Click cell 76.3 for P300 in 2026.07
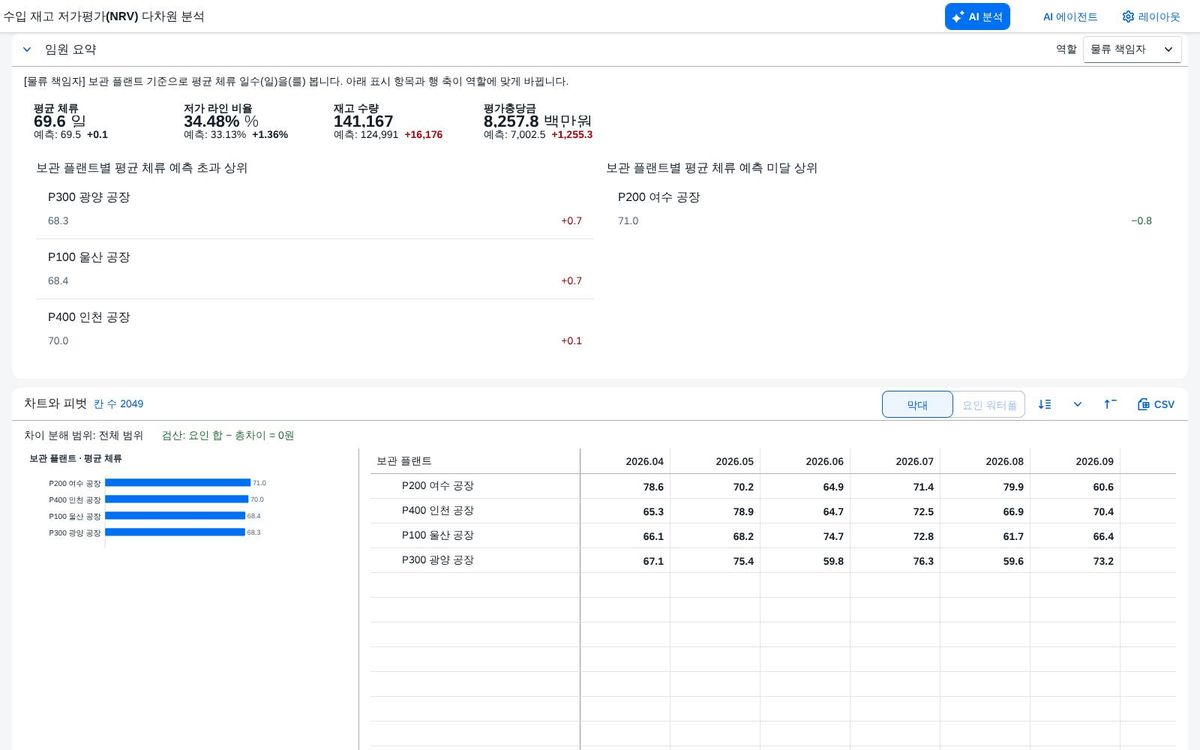 coord(895,561)
